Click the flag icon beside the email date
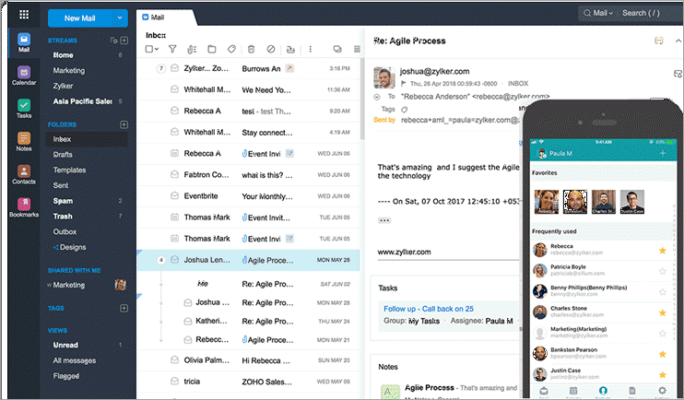The width and height of the screenshot is (684, 400). pos(404,83)
